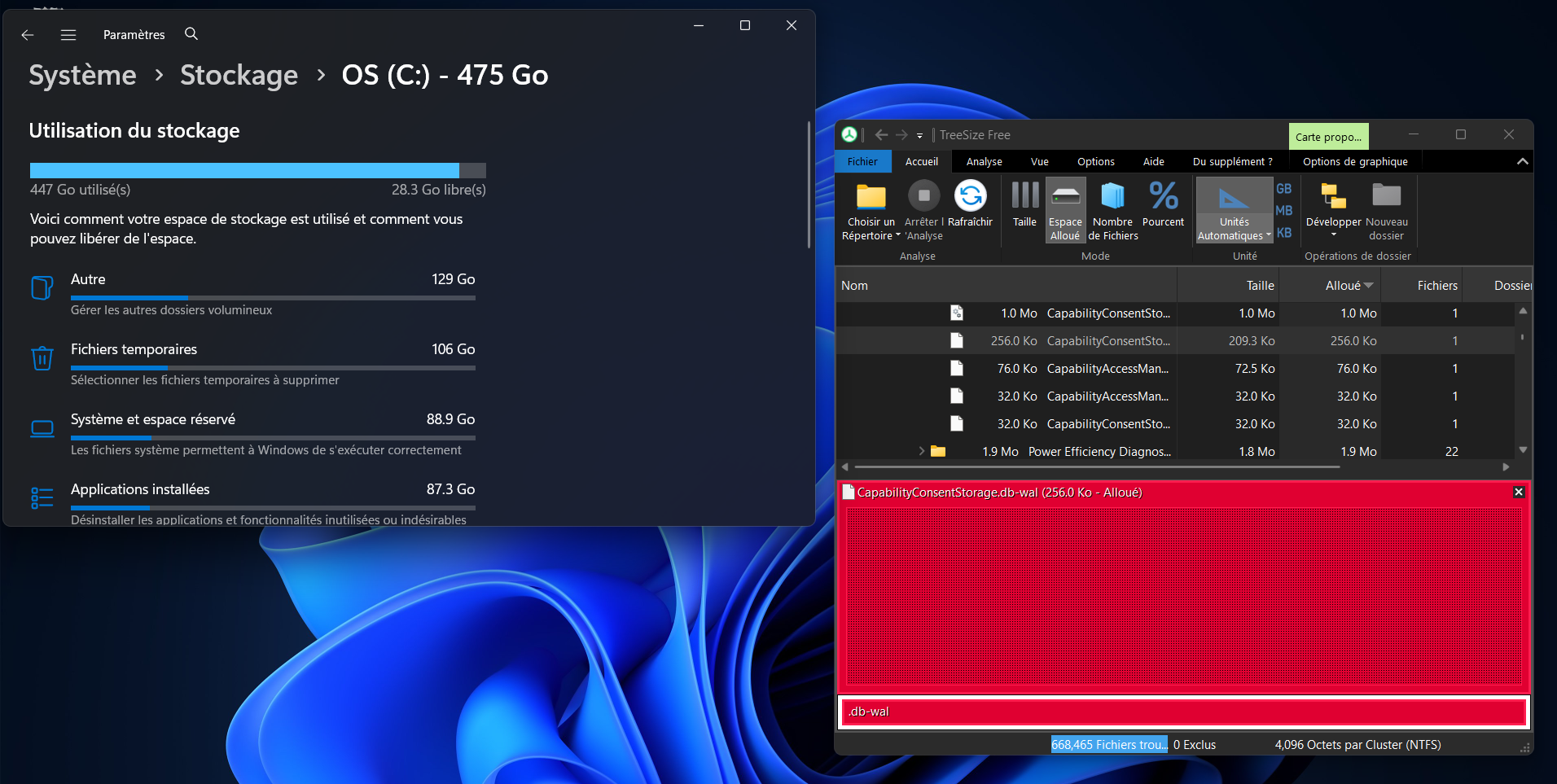The image size is (1557, 784).
Task: Open the Settings hamburger navigation menu
Action: (x=68, y=35)
